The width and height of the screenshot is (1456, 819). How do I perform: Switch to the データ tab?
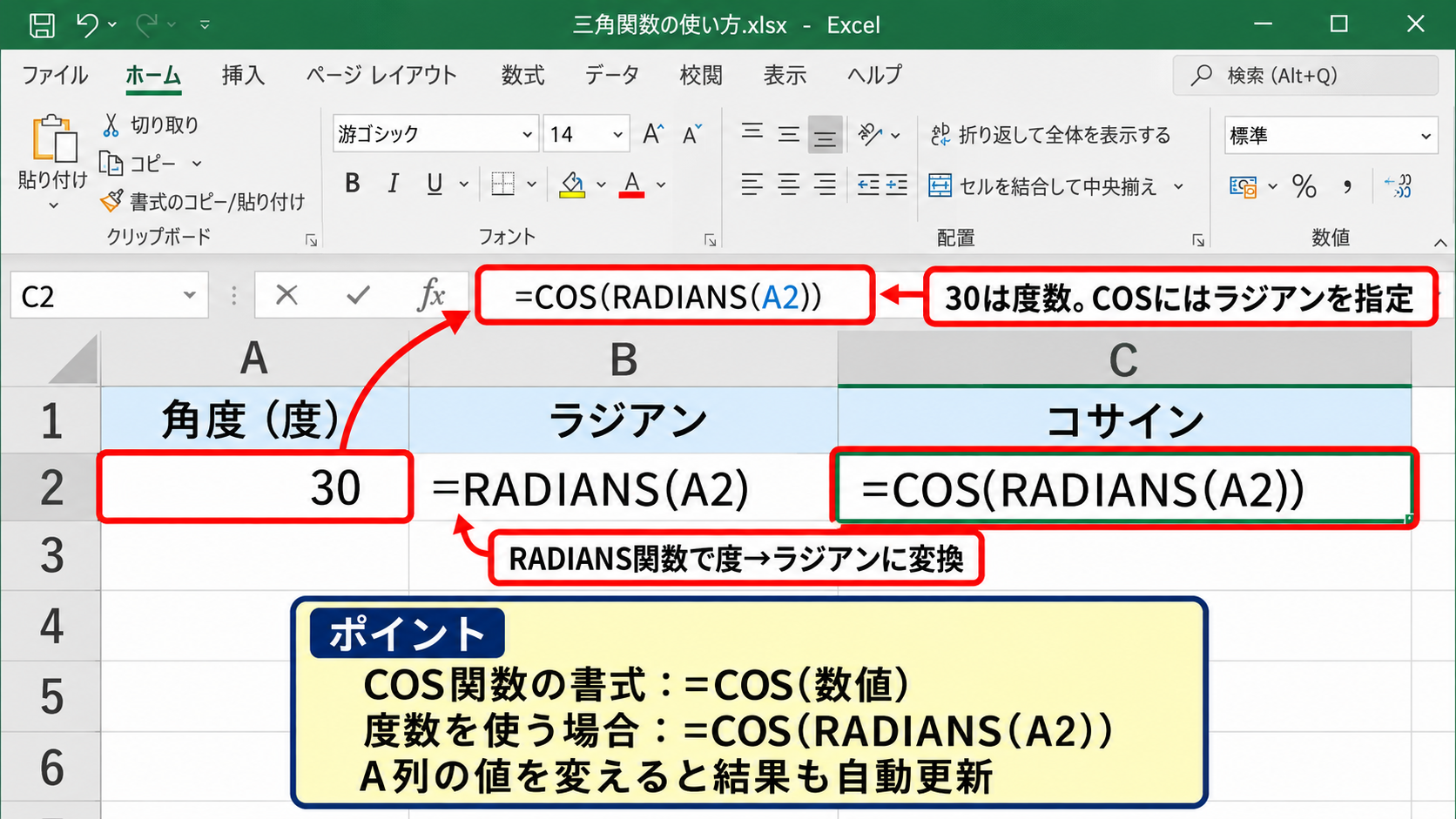point(612,75)
